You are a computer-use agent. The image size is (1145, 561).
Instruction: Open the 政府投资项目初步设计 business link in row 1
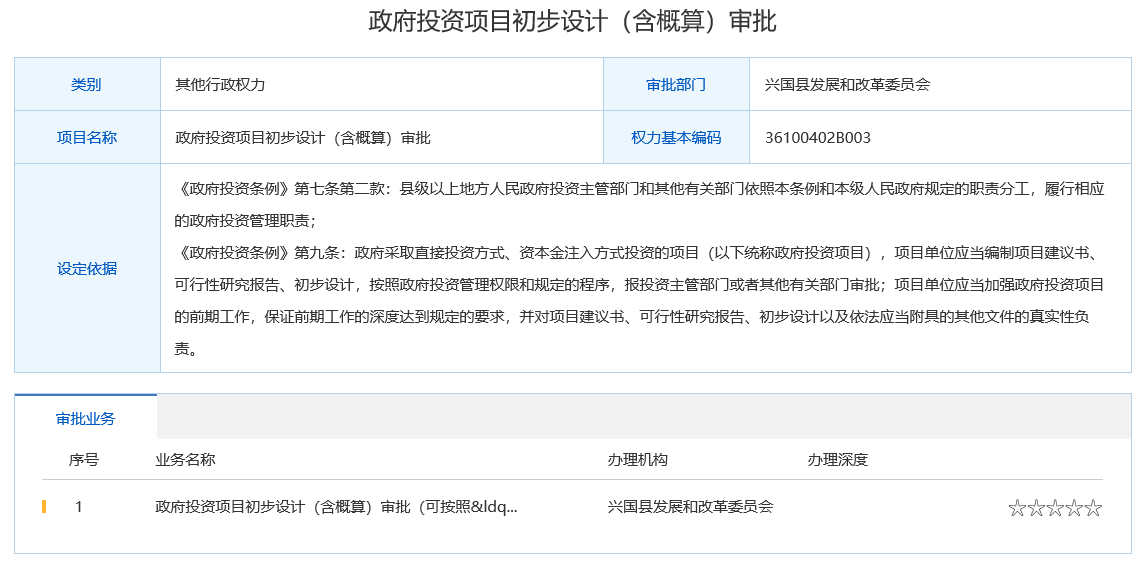tap(336, 507)
